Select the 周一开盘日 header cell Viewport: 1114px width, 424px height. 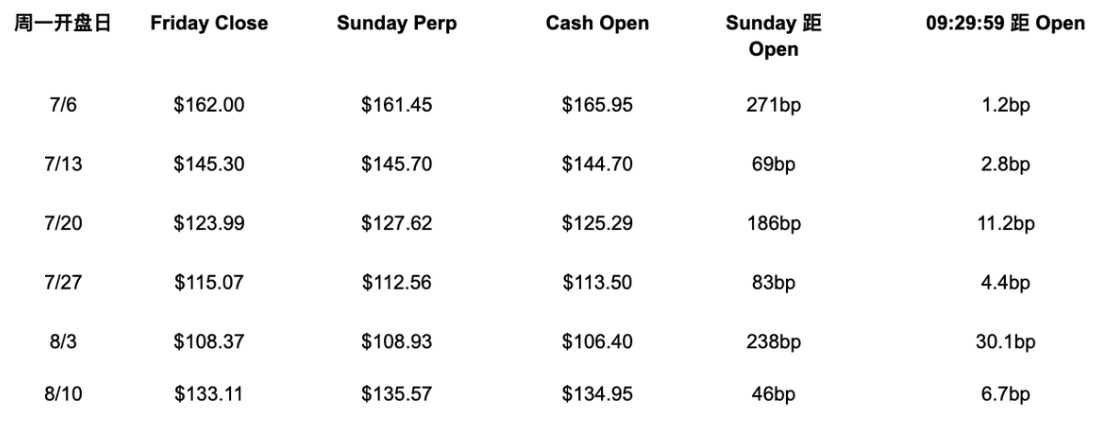(63, 23)
